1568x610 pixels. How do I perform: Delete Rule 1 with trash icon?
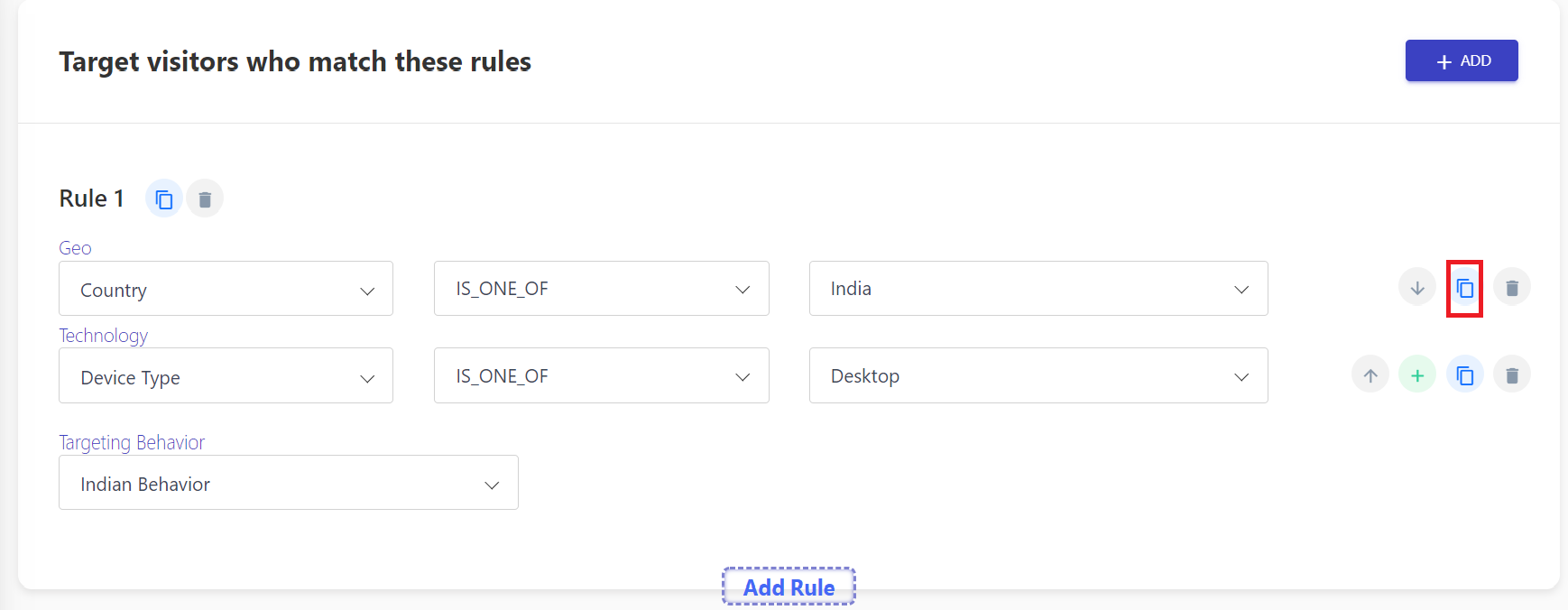[205, 199]
